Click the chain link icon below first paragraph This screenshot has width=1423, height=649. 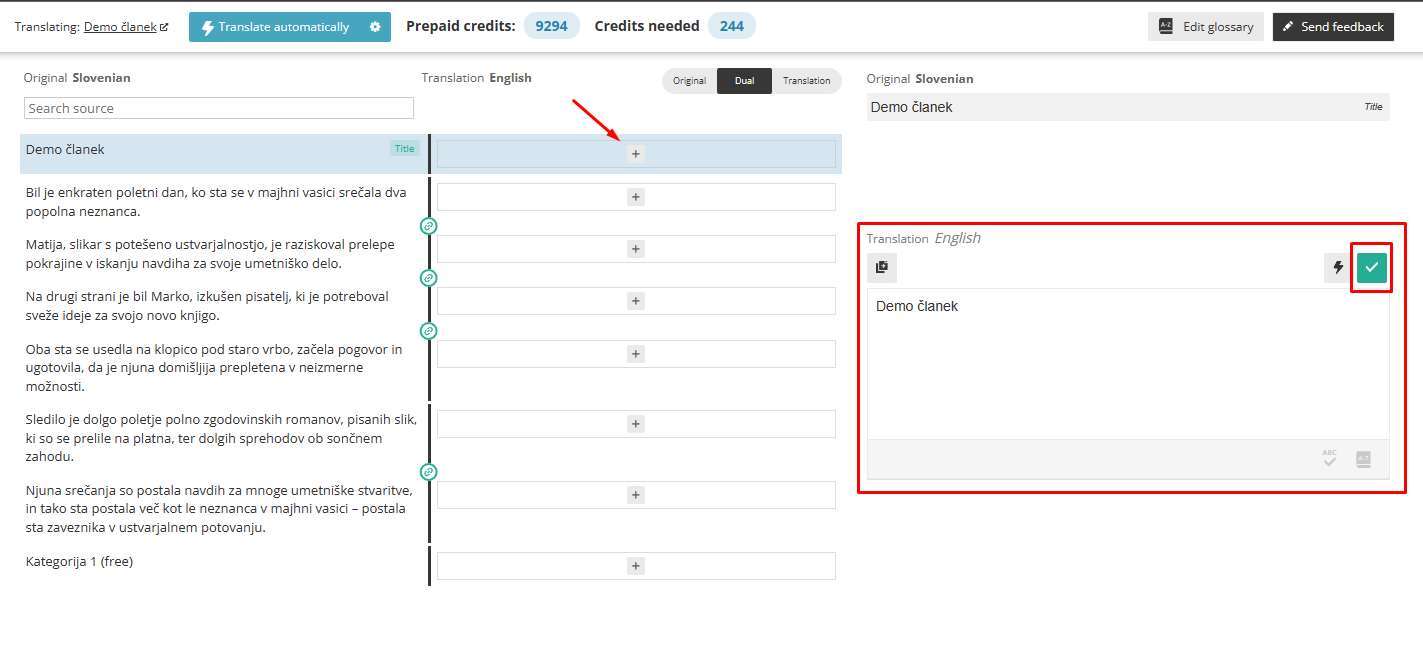428,226
